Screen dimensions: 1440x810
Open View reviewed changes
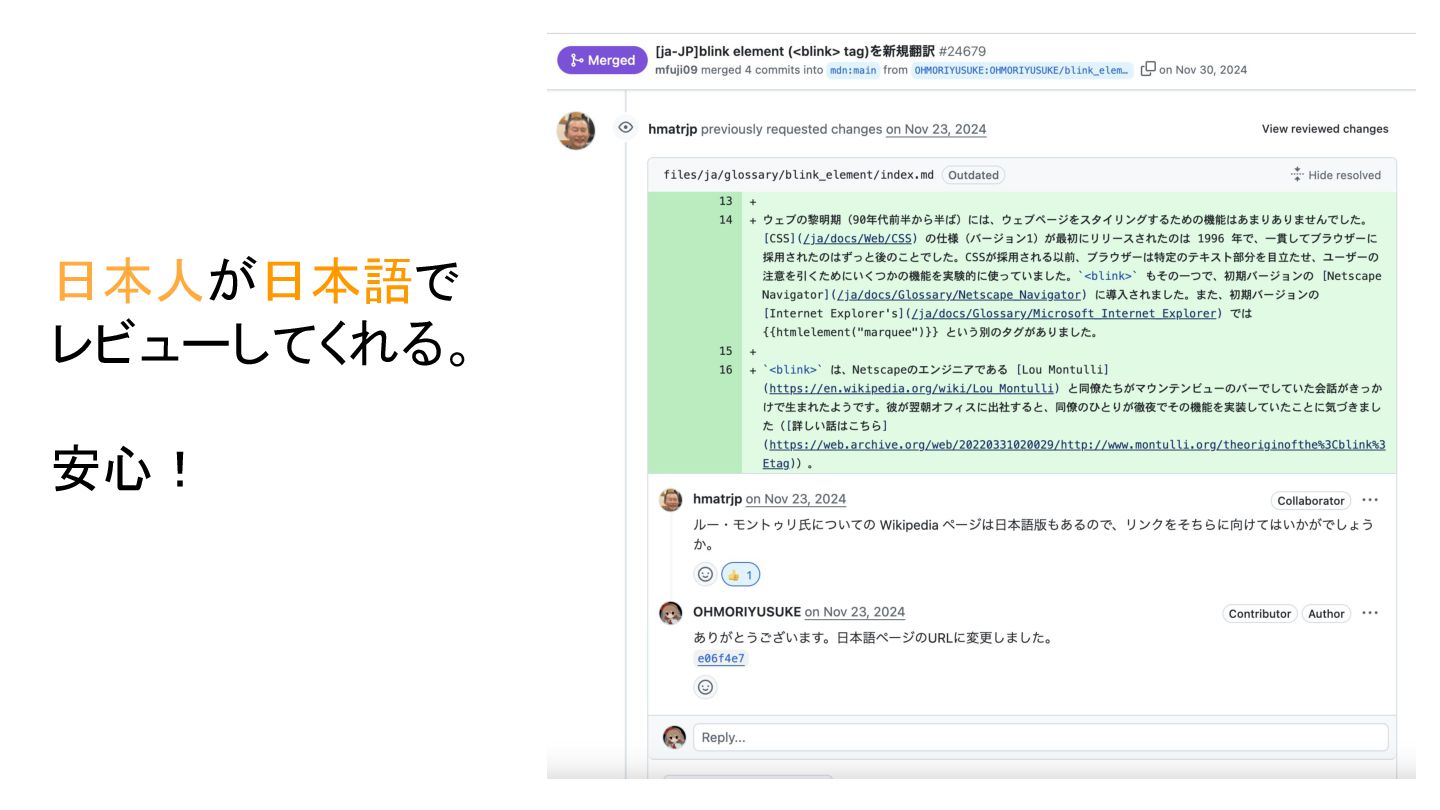tap(1325, 129)
